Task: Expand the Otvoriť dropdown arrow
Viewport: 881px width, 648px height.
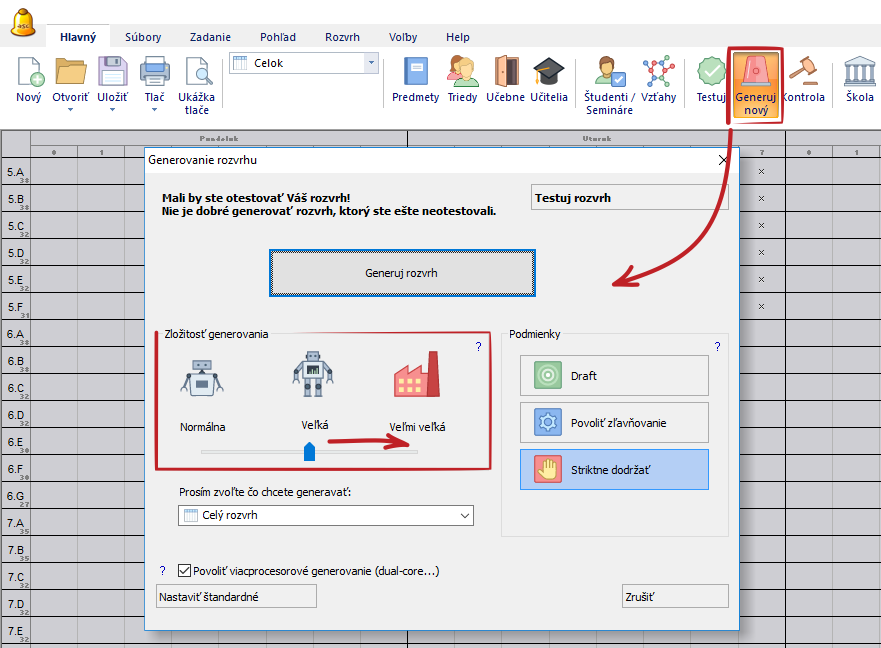Action: coord(71,110)
